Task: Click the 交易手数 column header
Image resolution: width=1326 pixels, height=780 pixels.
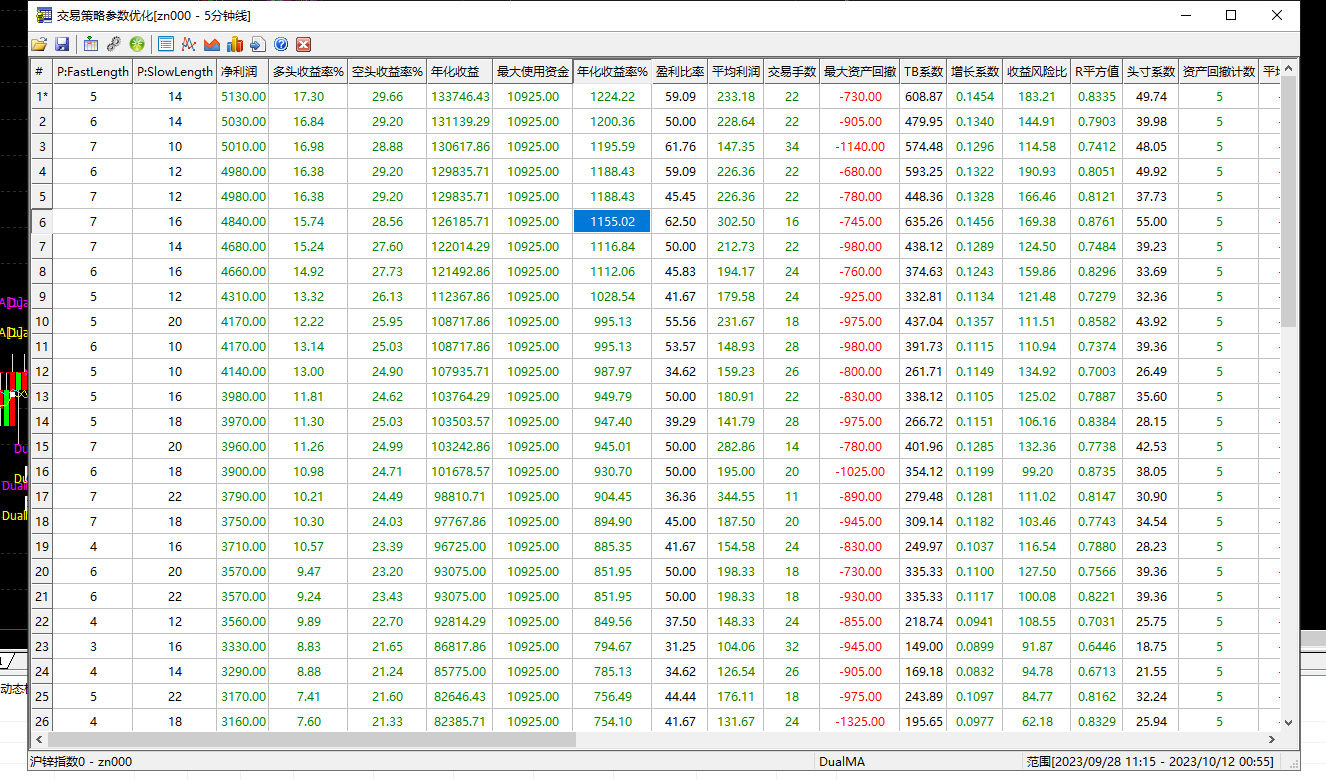Action: [792, 71]
